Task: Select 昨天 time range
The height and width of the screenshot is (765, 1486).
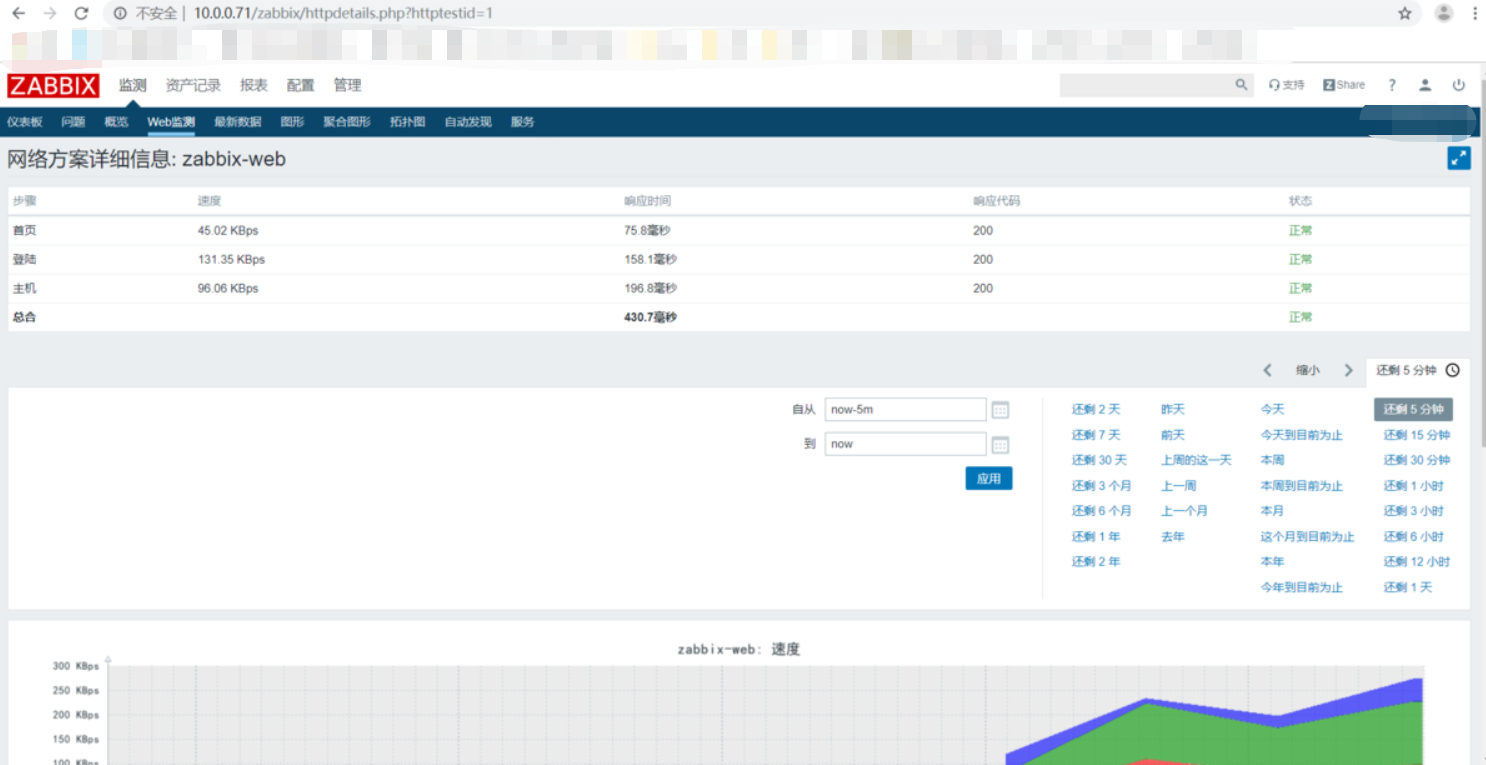Action: [x=1173, y=410]
